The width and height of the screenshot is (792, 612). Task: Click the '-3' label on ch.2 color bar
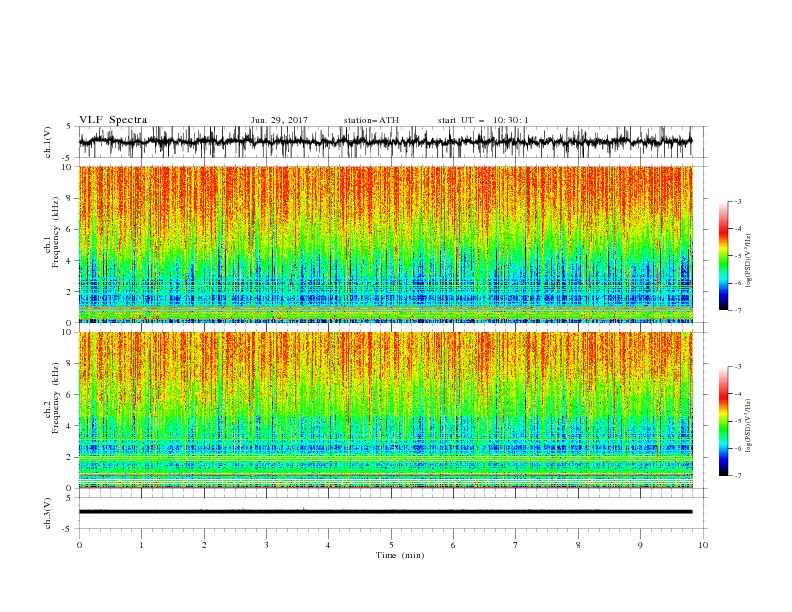click(x=737, y=367)
